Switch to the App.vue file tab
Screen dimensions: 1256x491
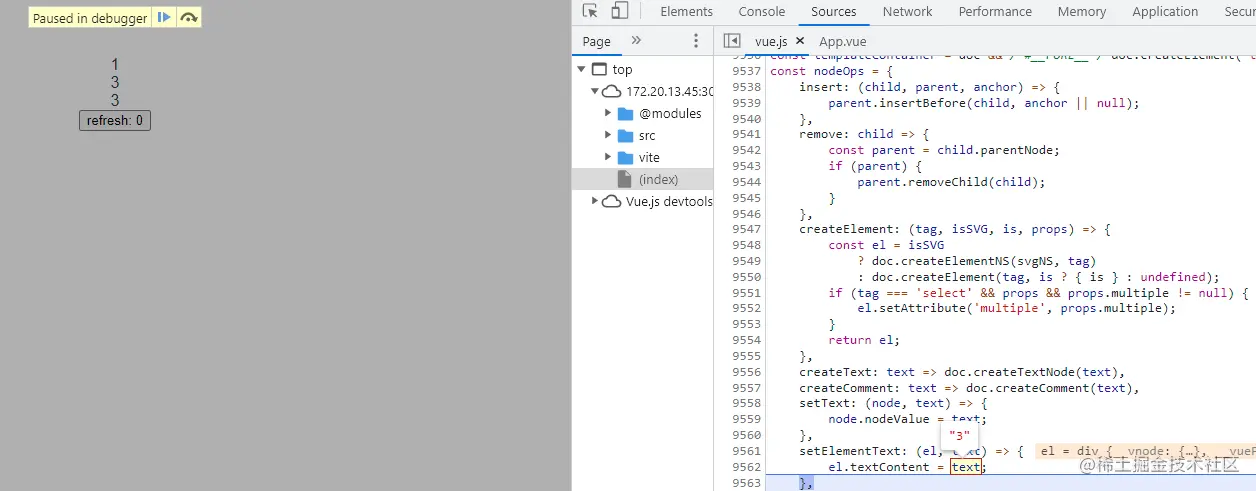click(x=843, y=41)
